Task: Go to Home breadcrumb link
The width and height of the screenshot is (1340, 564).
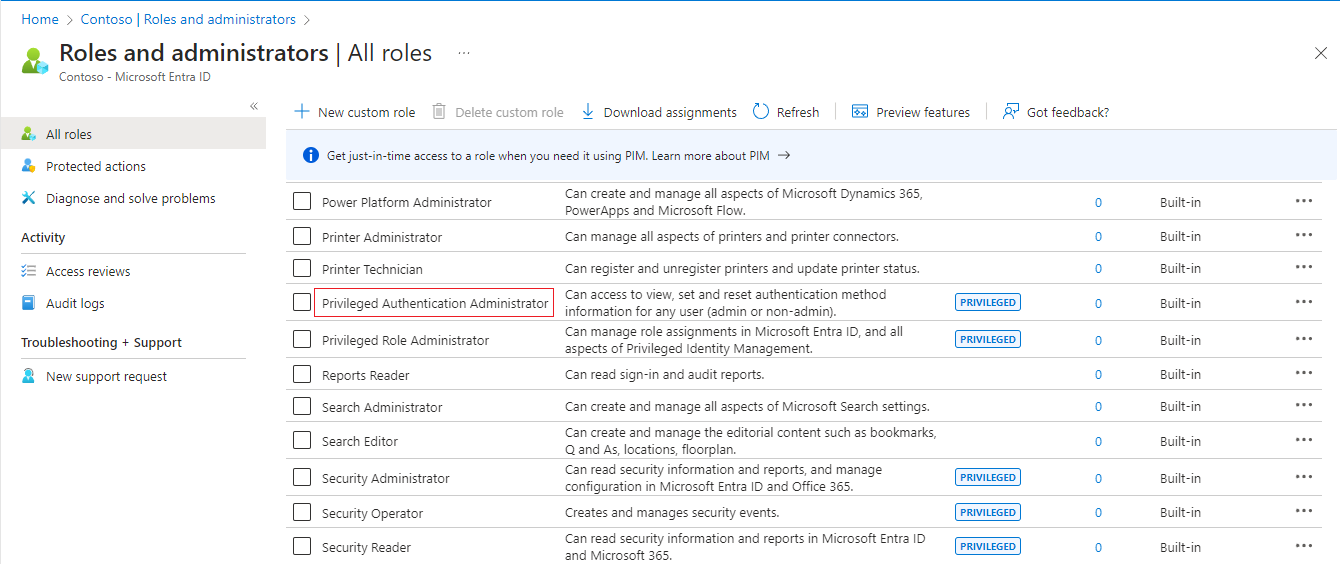Action: (40, 19)
